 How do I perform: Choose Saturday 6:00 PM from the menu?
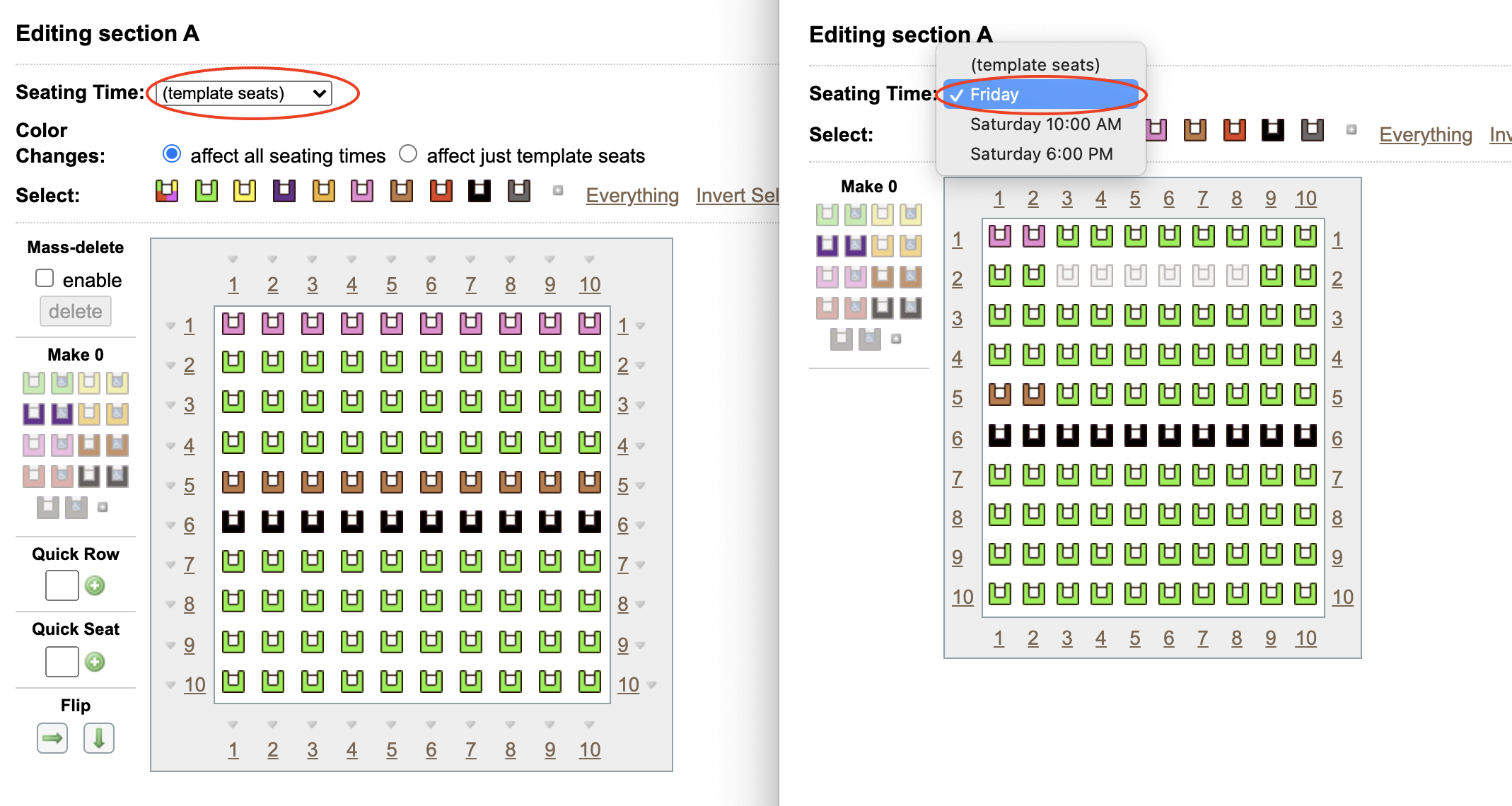[1041, 154]
